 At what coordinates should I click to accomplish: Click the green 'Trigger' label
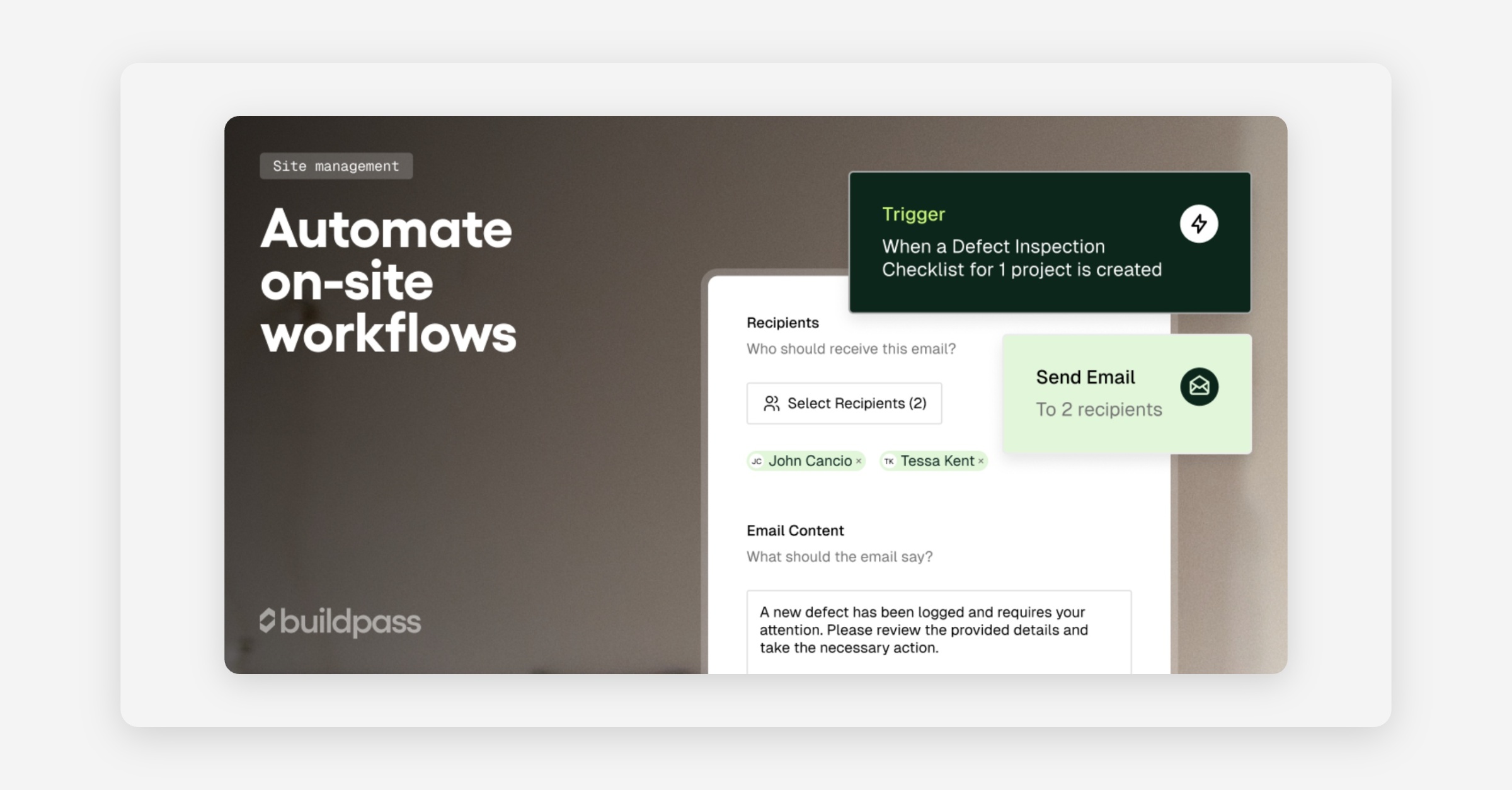(x=913, y=214)
